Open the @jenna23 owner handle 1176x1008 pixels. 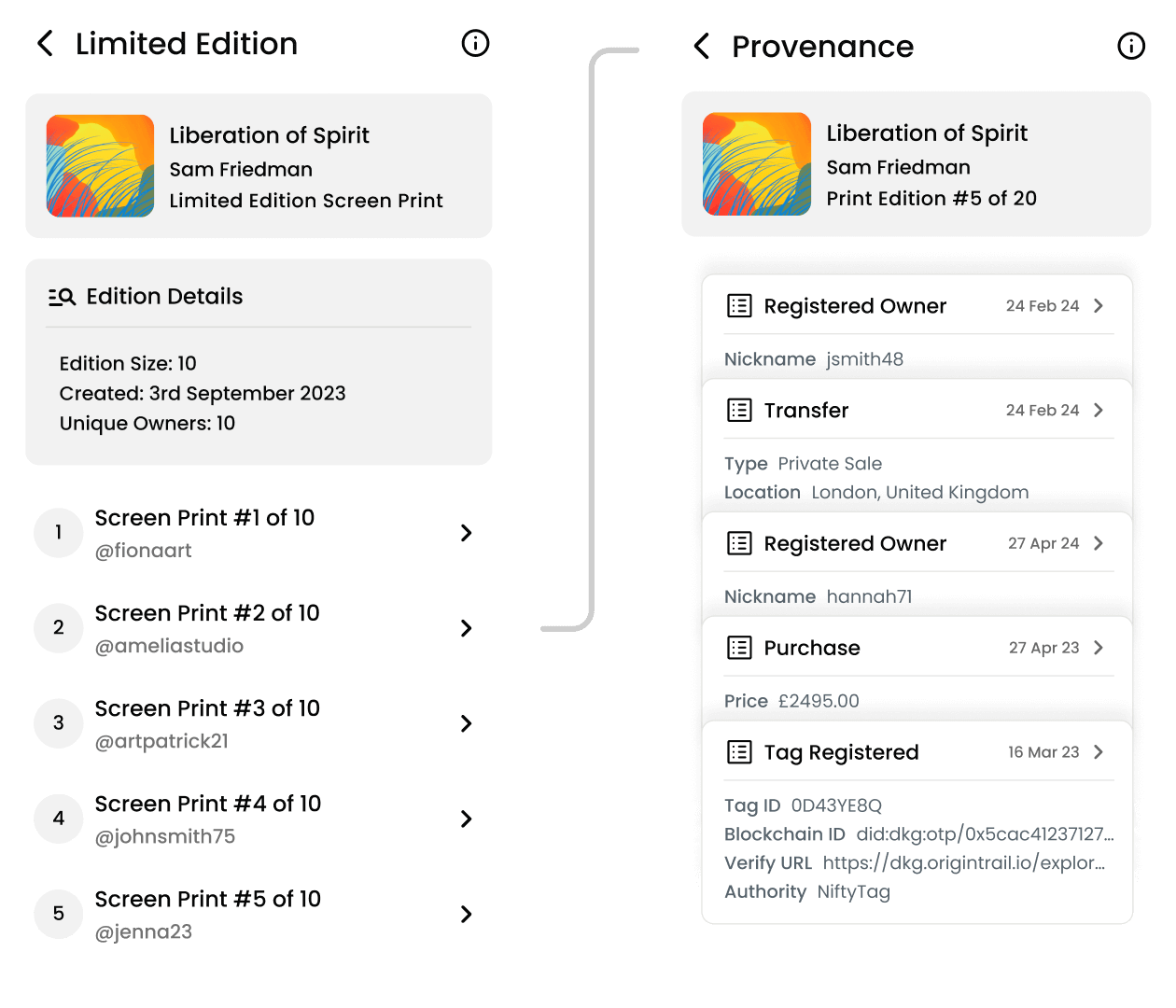pyautogui.click(x=144, y=931)
